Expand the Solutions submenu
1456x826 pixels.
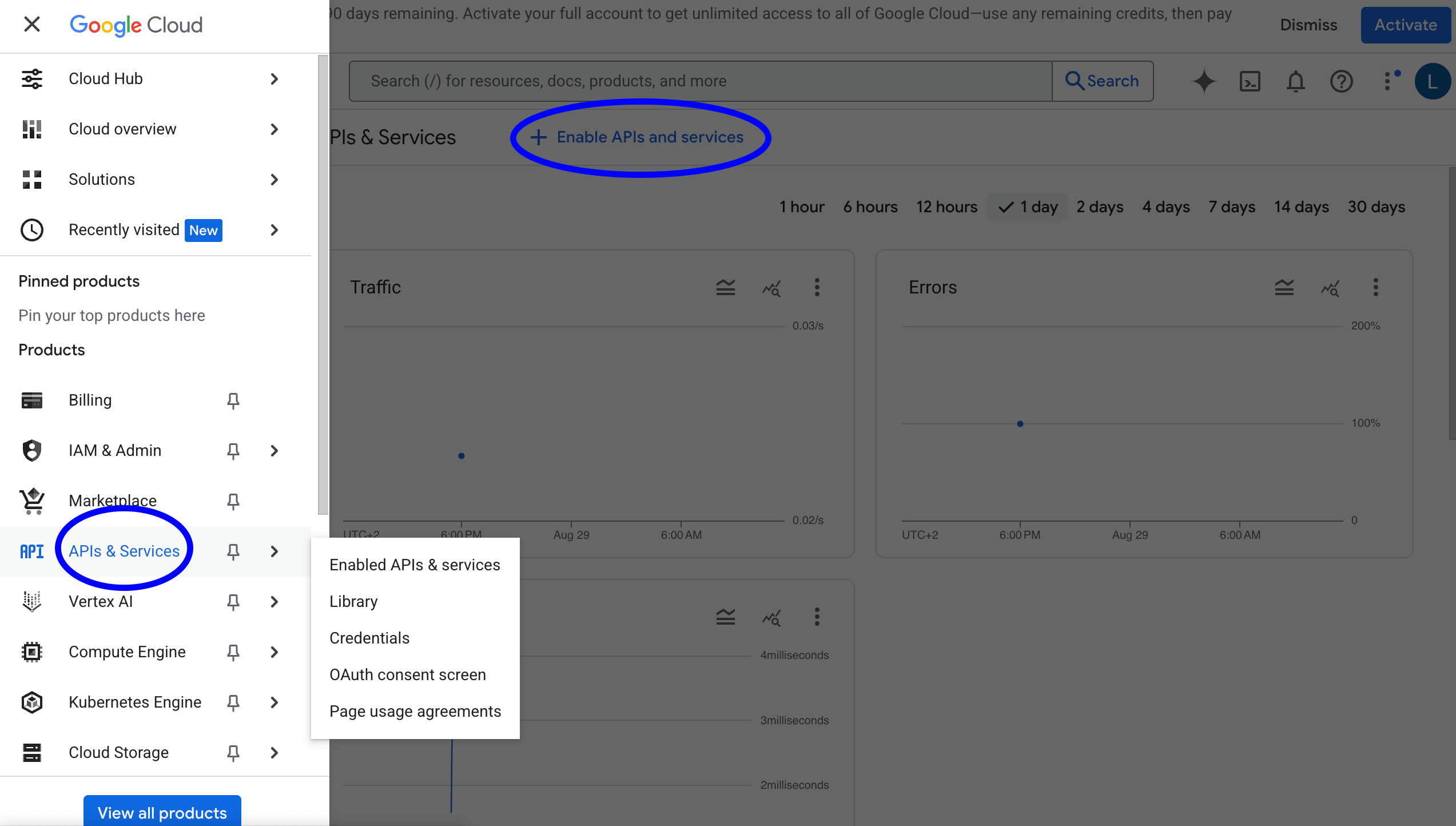[275, 179]
